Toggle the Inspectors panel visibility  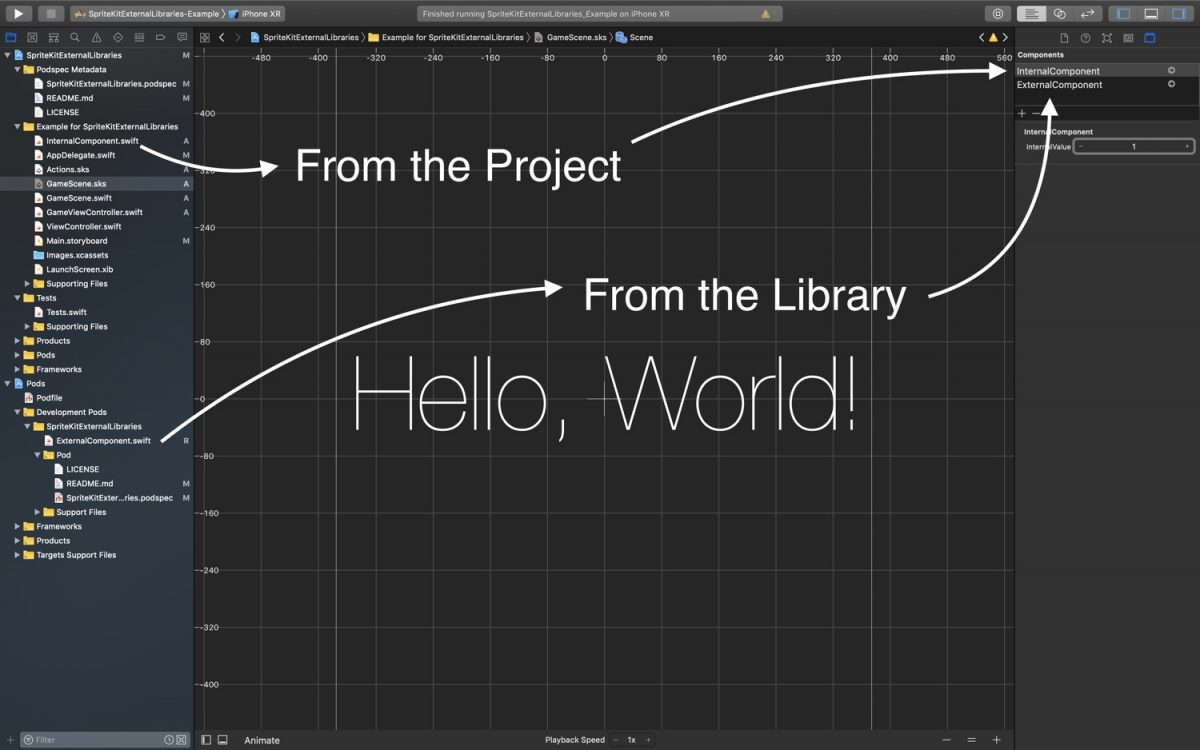point(1178,13)
